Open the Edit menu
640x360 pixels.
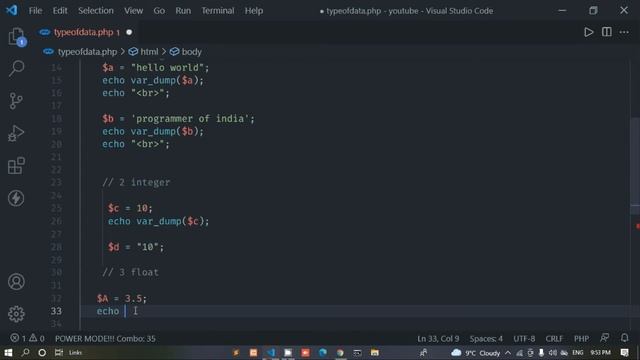click(x=60, y=11)
